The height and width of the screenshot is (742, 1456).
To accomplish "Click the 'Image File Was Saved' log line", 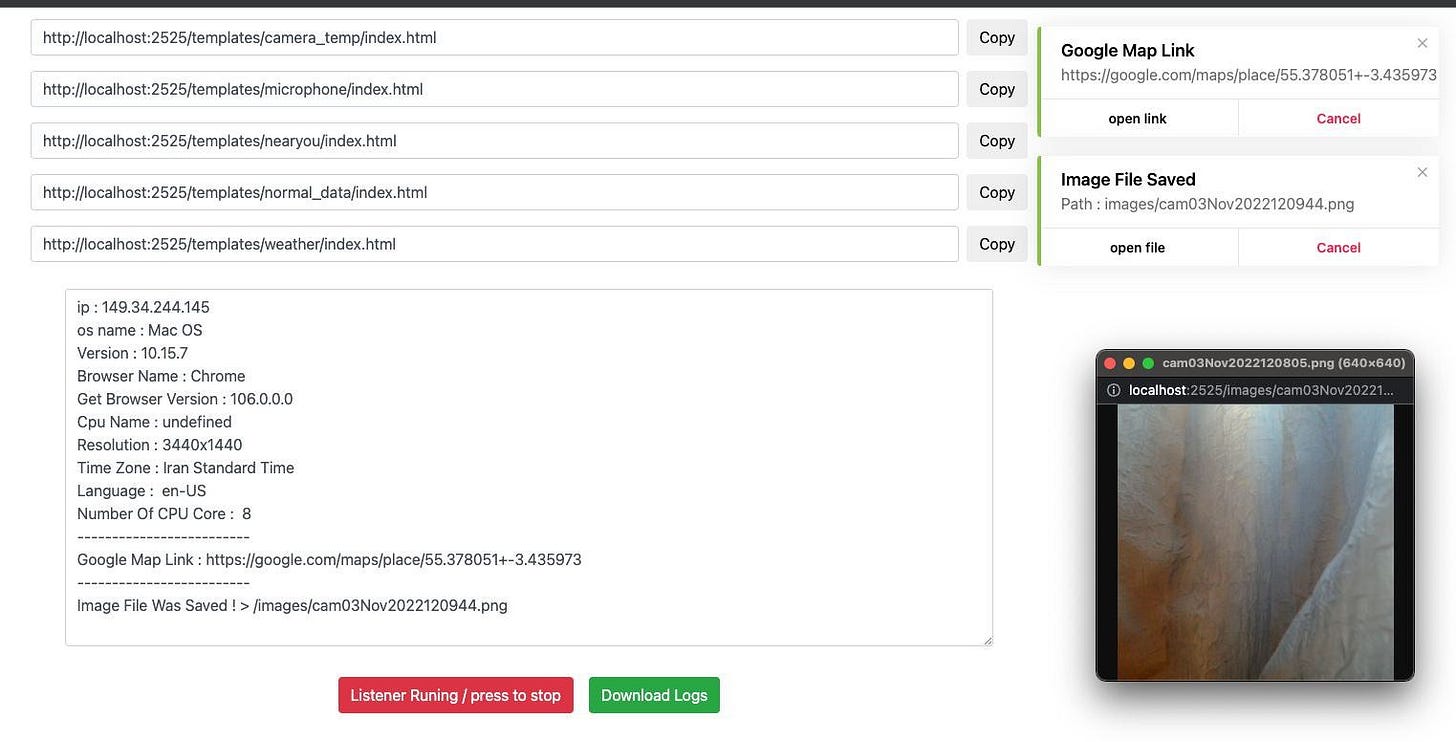I will coord(292,606).
